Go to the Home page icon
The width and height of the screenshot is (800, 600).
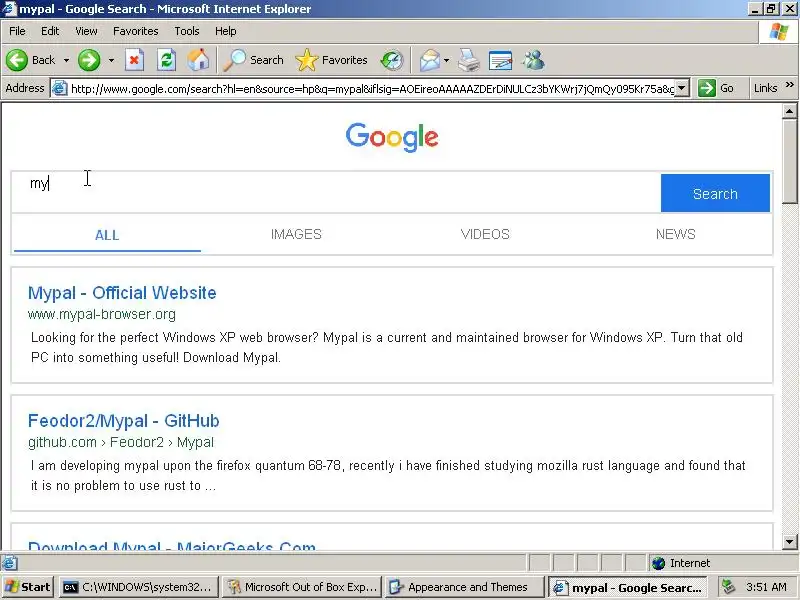click(x=198, y=60)
